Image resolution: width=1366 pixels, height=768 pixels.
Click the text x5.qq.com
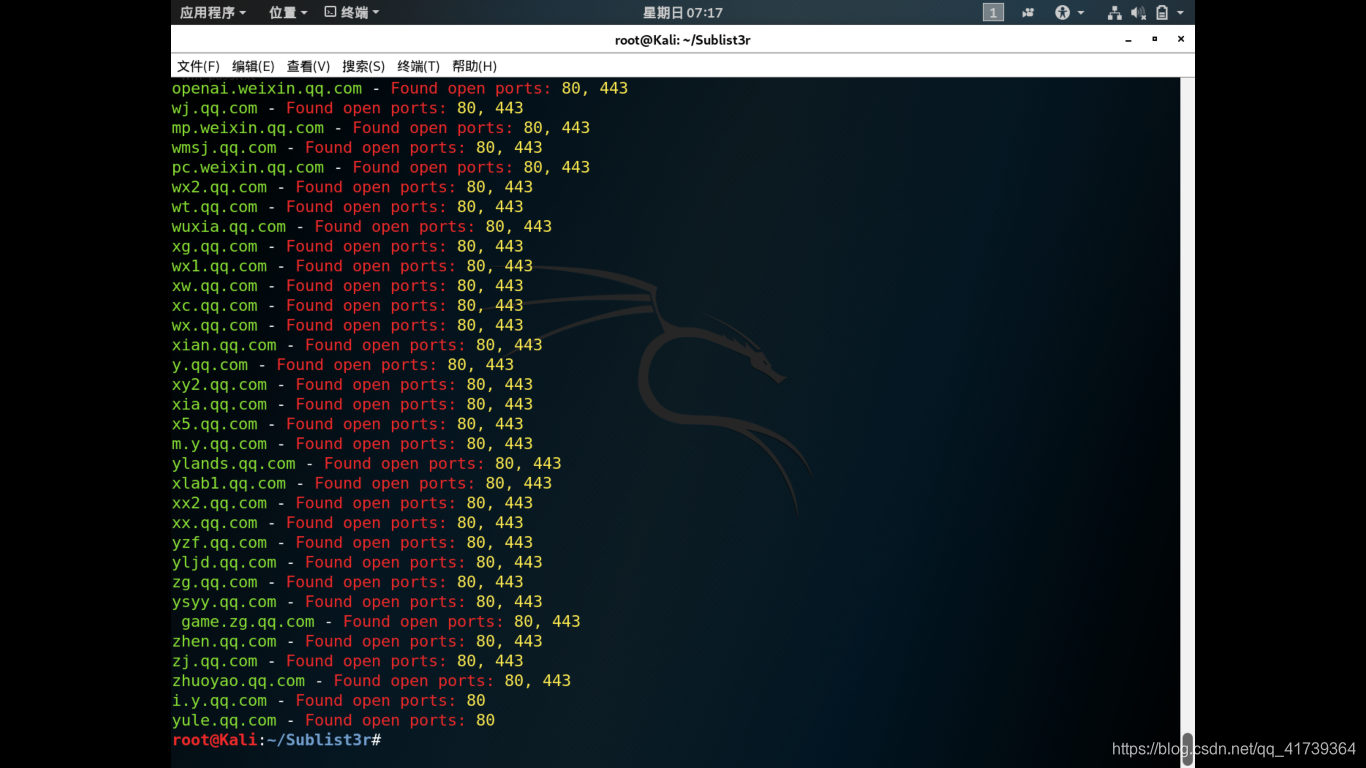[215, 424]
